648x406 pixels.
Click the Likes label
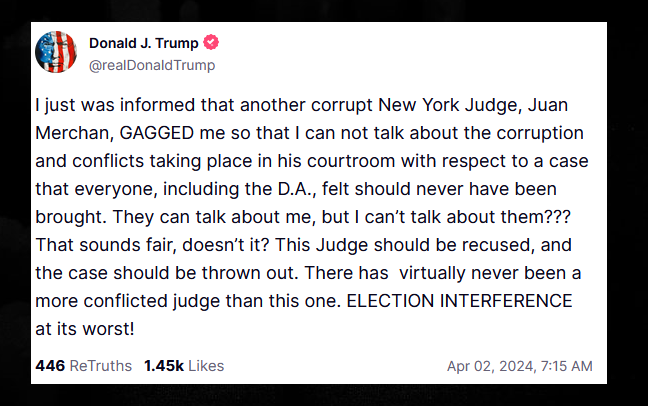click(206, 366)
